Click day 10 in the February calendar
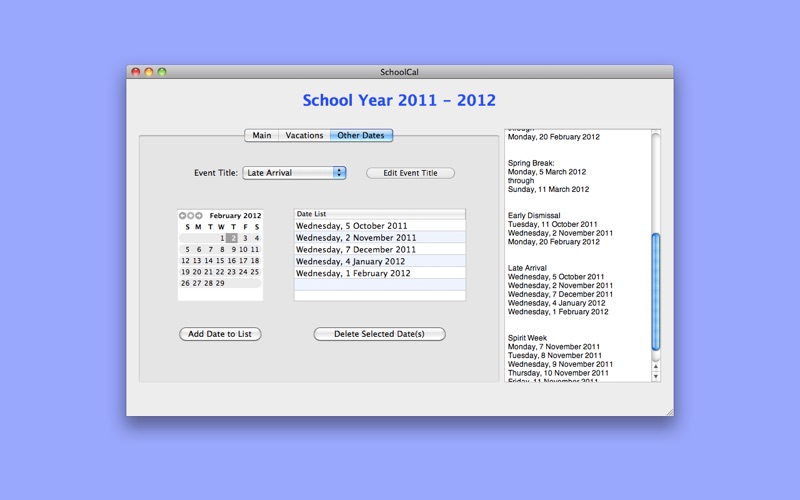Image resolution: width=800 pixels, height=500 pixels. [x=243, y=249]
